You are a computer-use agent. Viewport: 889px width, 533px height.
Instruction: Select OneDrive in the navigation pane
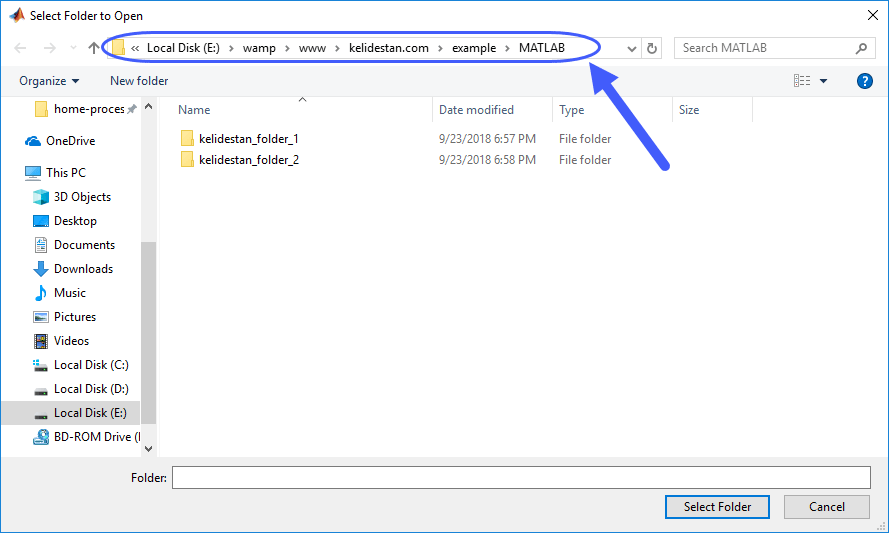click(x=70, y=141)
